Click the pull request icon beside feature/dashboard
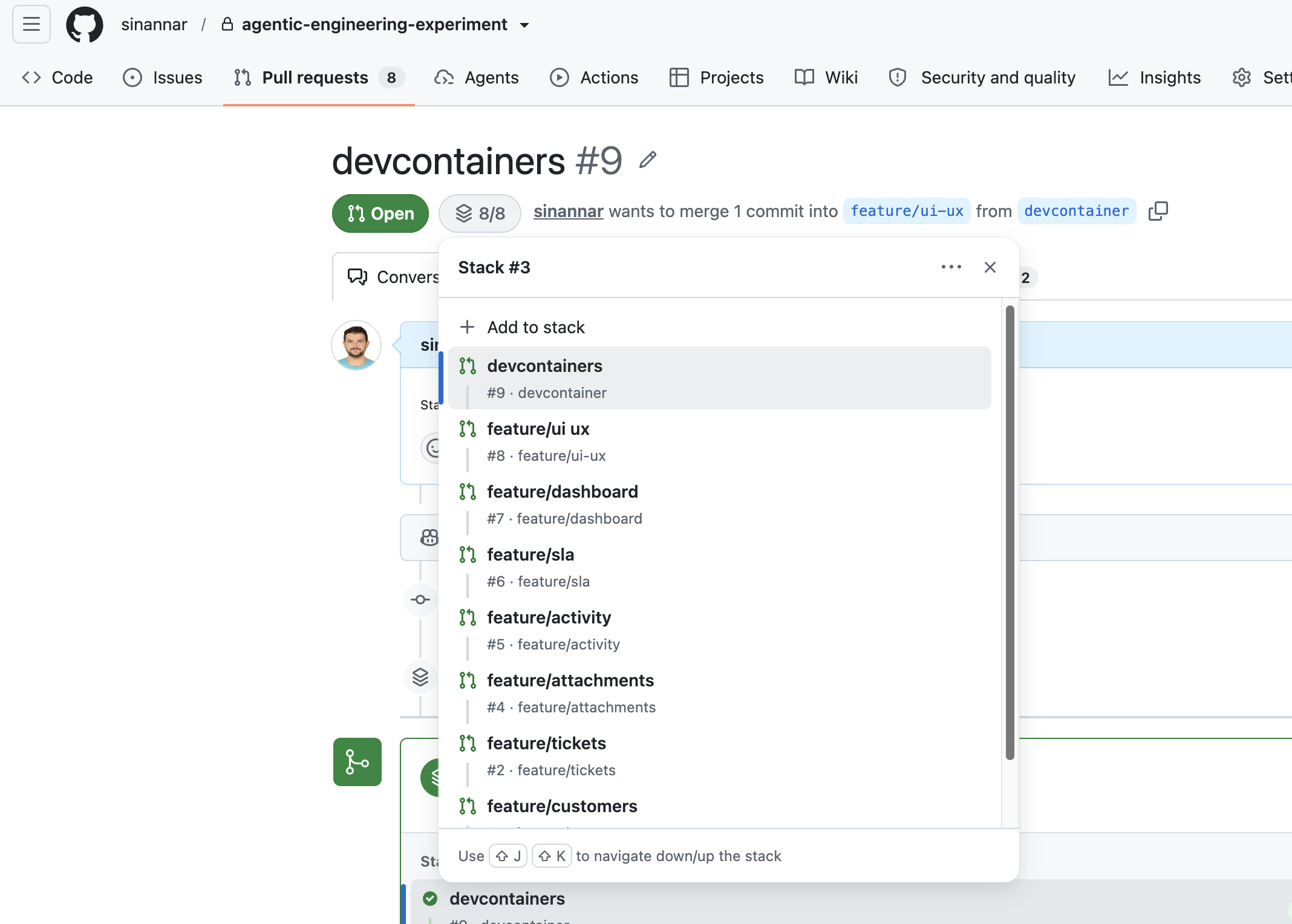 pos(468,492)
